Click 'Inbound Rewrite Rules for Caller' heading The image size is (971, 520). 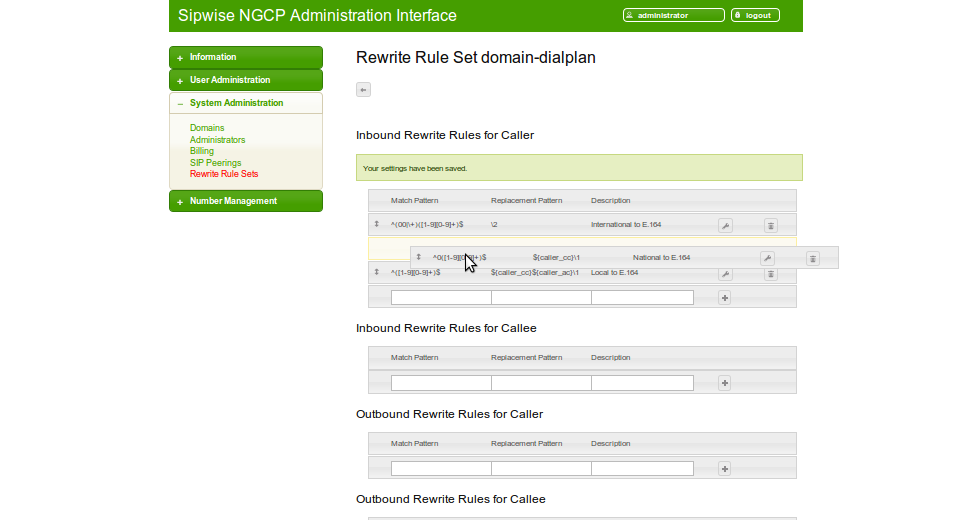point(445,136)
